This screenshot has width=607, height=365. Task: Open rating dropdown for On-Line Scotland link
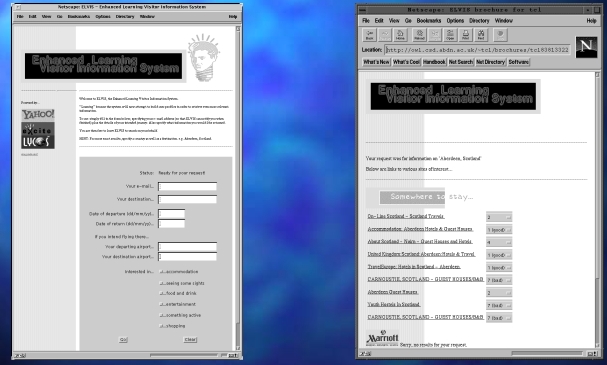point(499,217)
